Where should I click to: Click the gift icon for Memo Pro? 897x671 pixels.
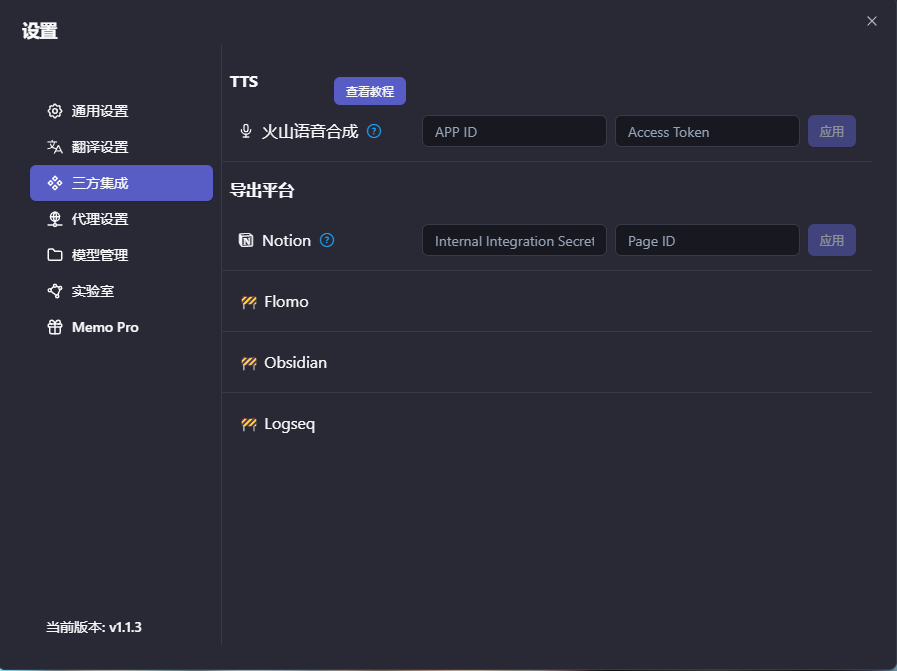tap(55, 327)
